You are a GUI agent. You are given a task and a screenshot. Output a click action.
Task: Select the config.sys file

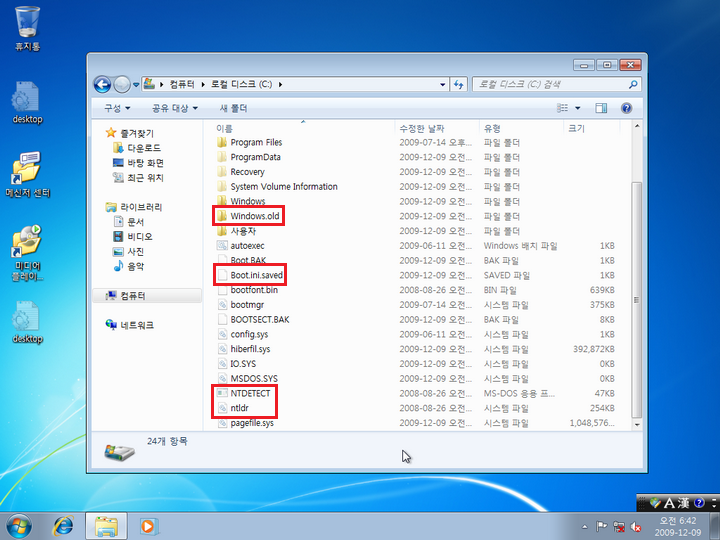242,334
